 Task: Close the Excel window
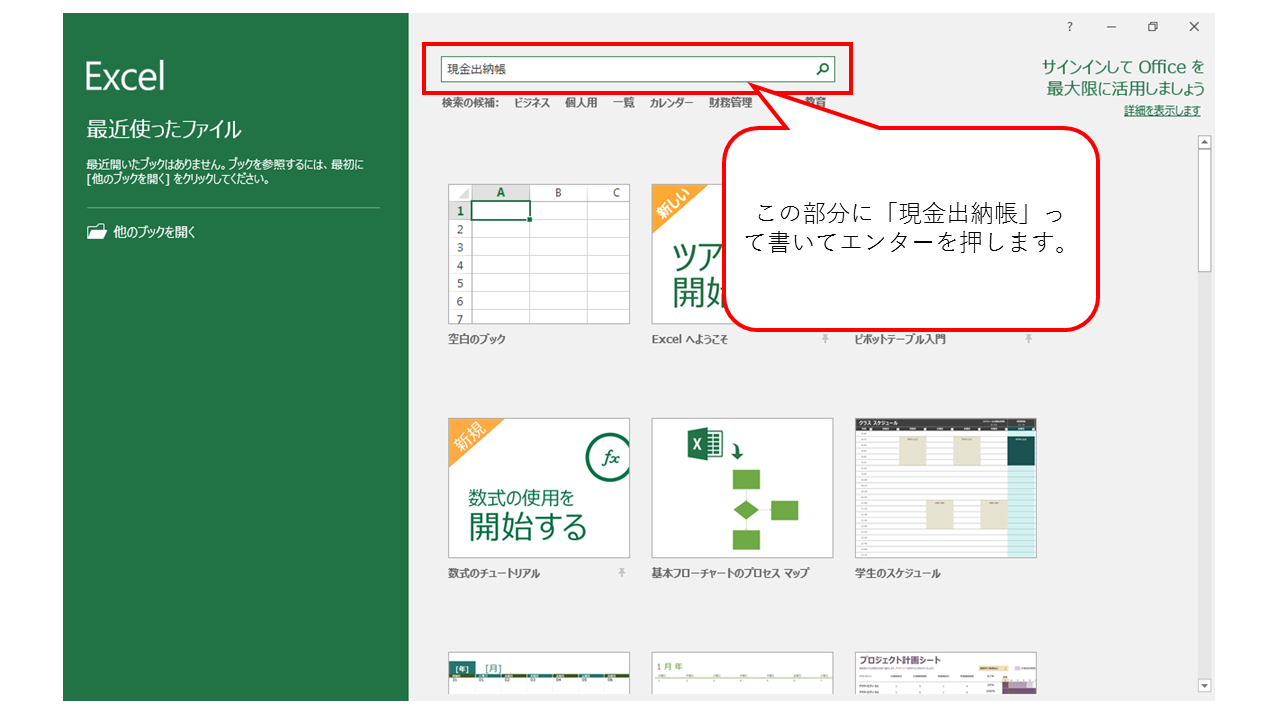point(1194,27)
